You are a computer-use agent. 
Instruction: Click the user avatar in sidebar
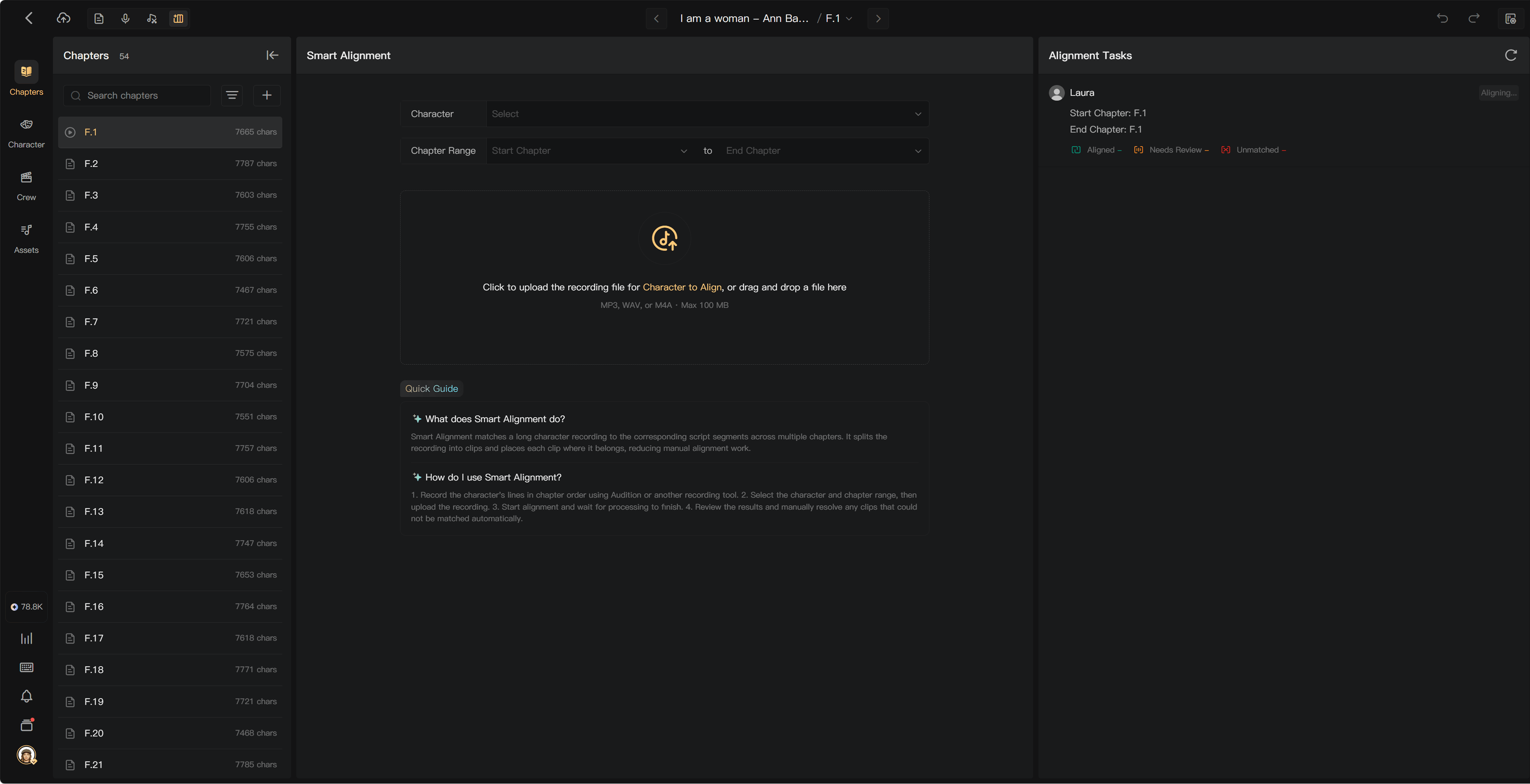(26, 755)
